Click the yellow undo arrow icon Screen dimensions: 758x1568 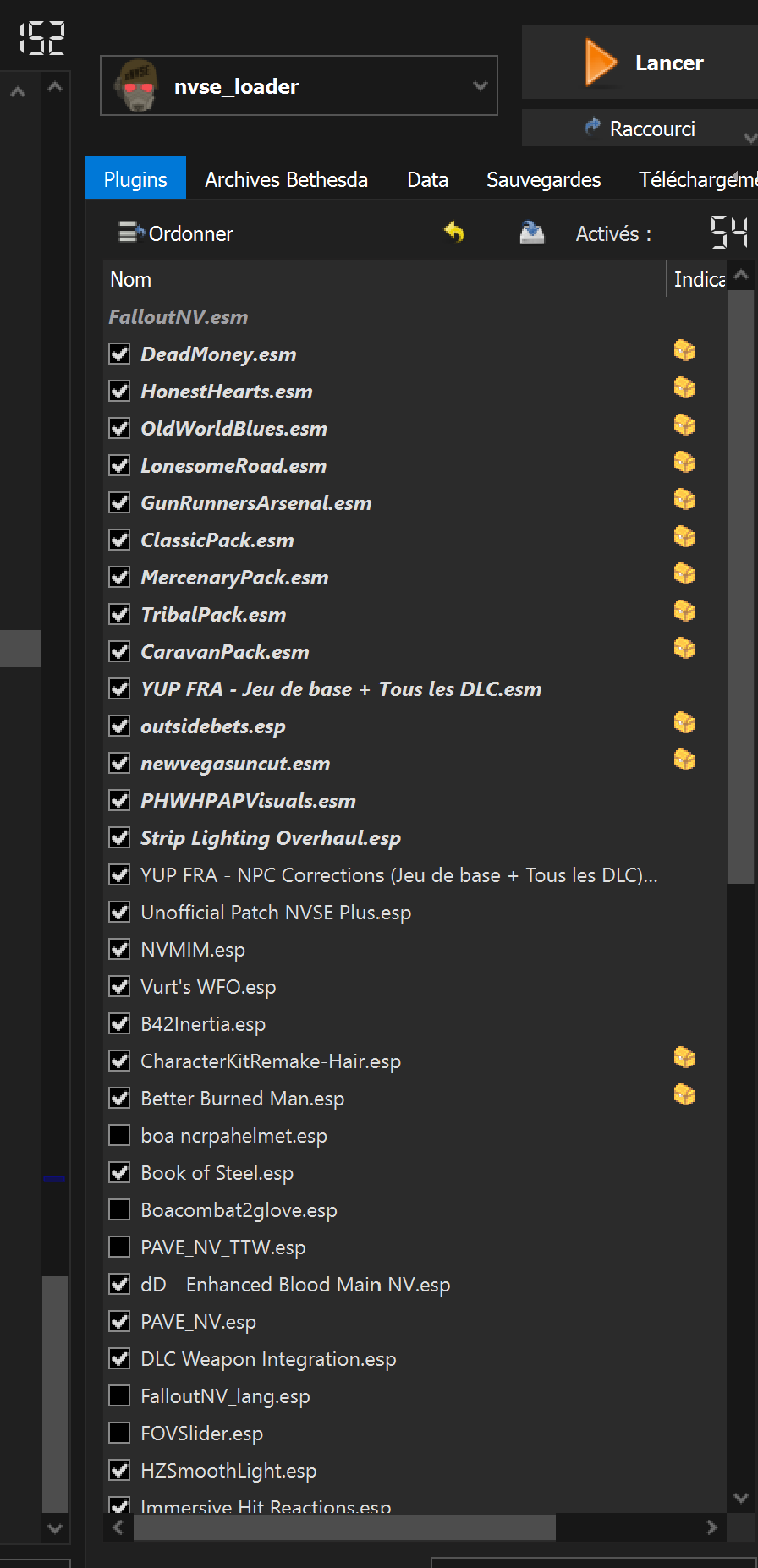[454, 232]
